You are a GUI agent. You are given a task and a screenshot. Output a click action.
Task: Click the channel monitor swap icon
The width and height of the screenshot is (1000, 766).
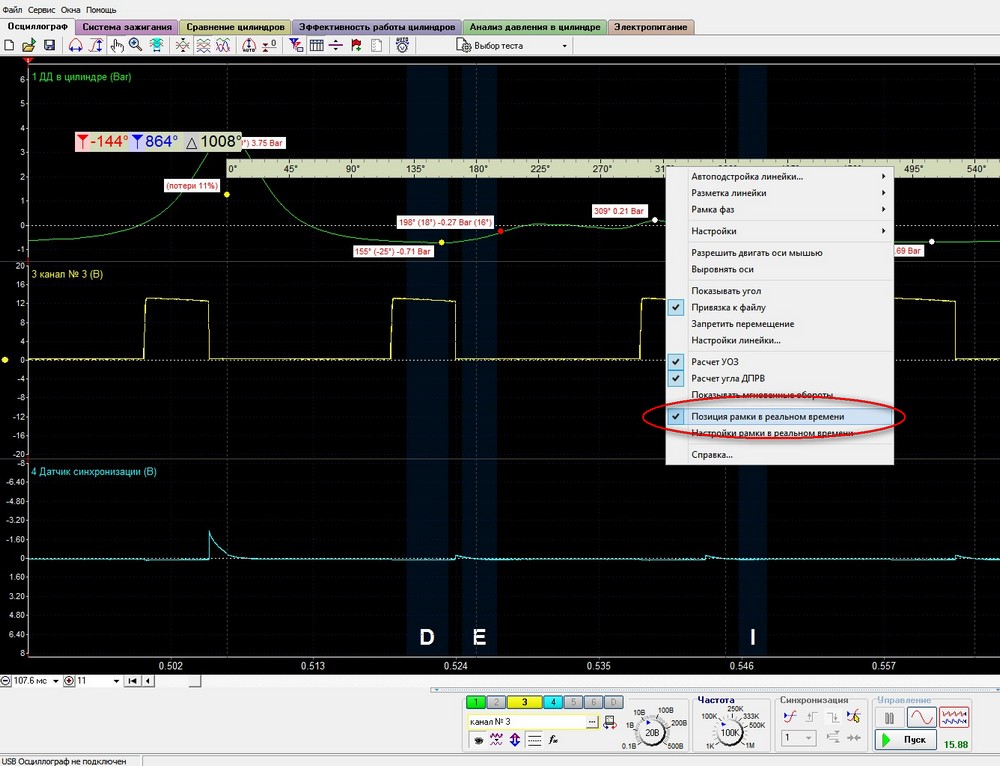[610, 722]
